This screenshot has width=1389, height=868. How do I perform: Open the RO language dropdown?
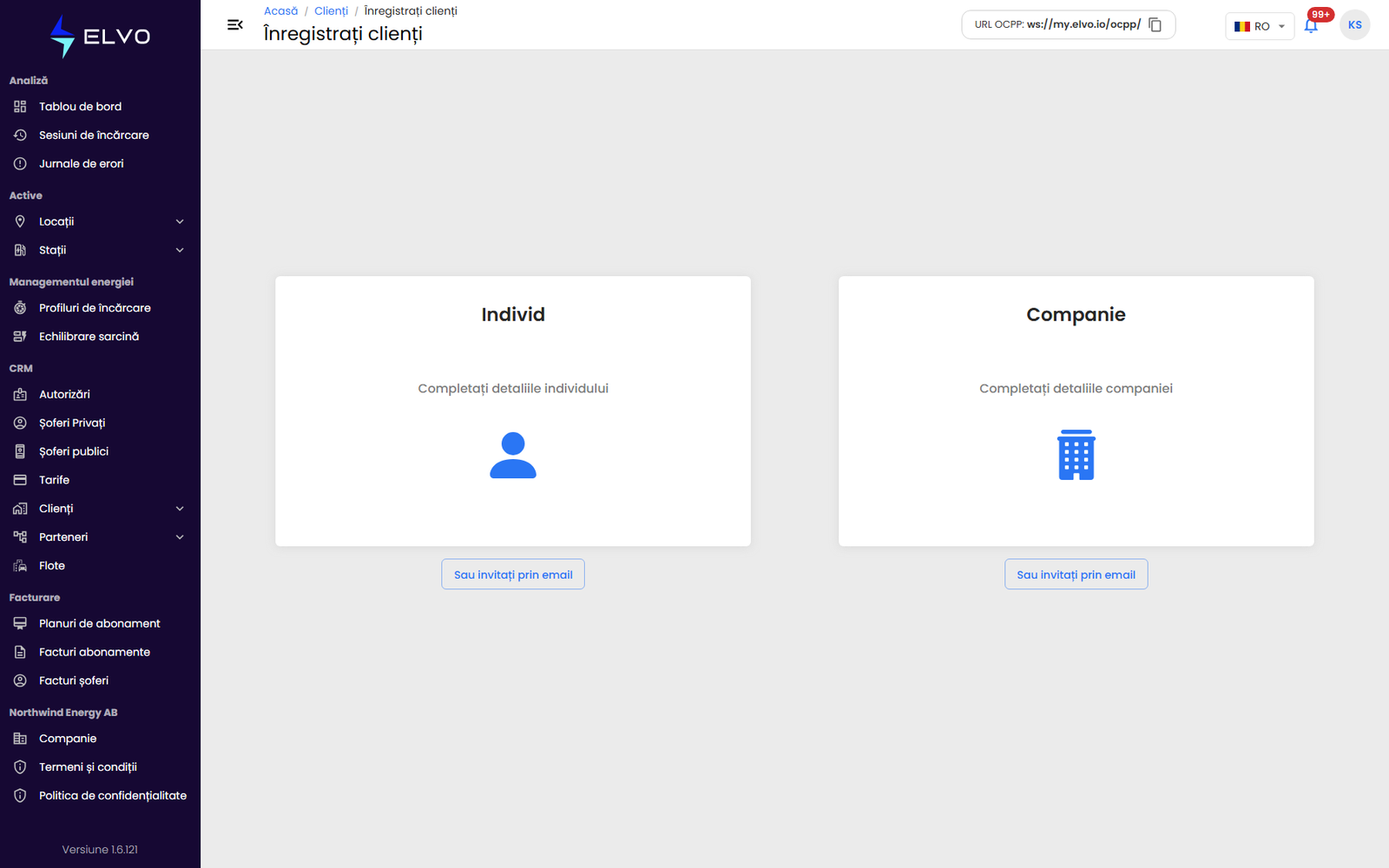1260,26
